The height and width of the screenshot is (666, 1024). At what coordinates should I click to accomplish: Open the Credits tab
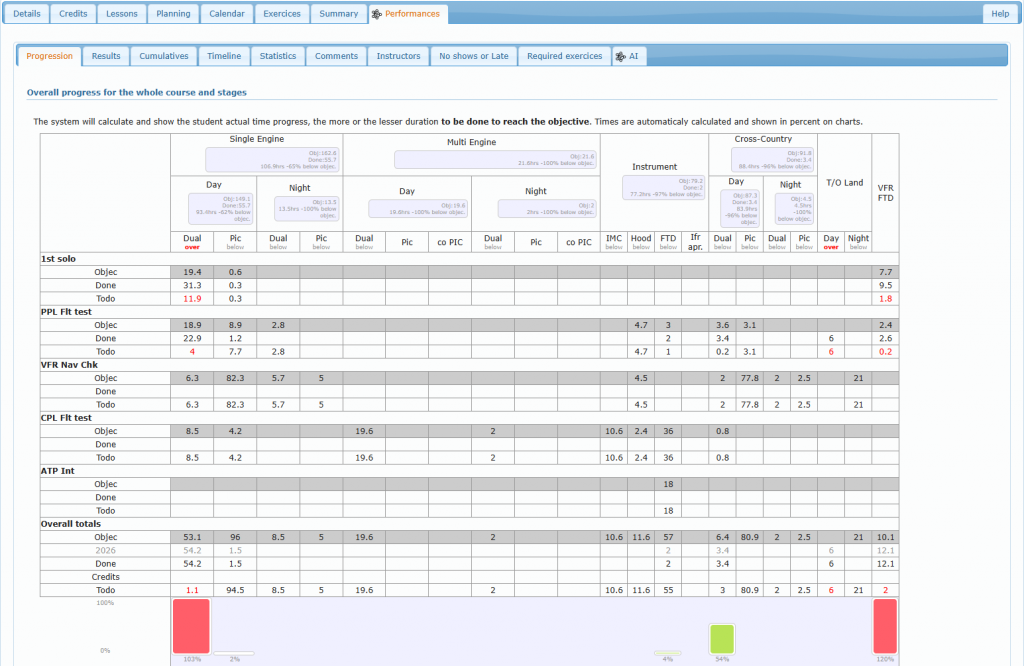[x=73, y=14]
